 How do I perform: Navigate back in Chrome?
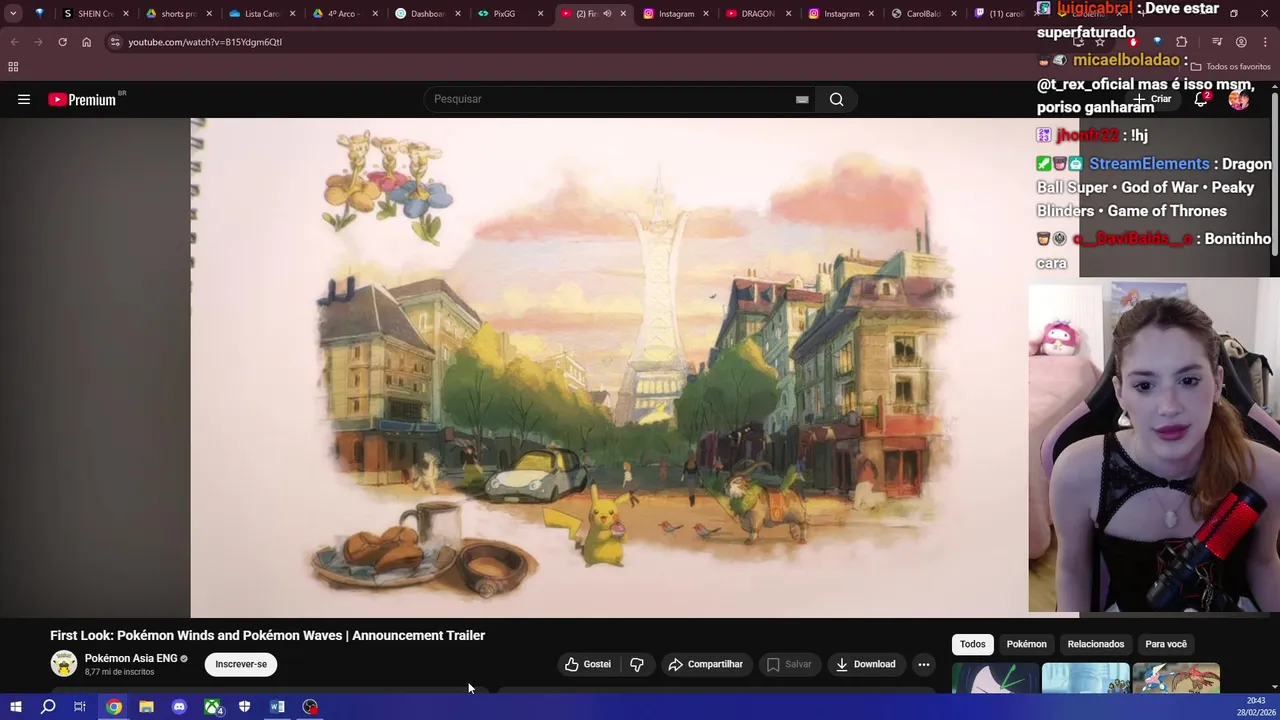click(x=14, y=42)
